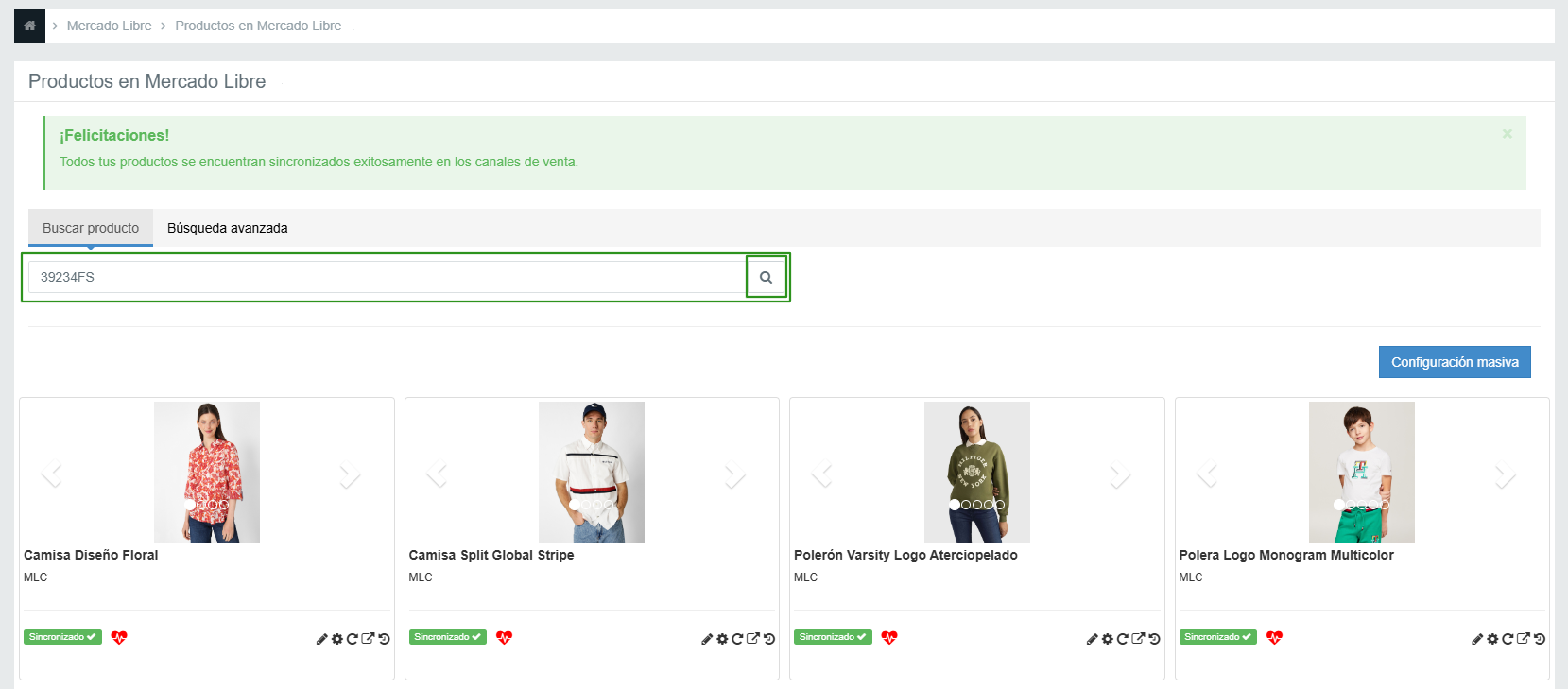Click Sincronizado badge on Polera Logo Monogram
Viewport: 1568px width, 689px height.
point(1218,637)
